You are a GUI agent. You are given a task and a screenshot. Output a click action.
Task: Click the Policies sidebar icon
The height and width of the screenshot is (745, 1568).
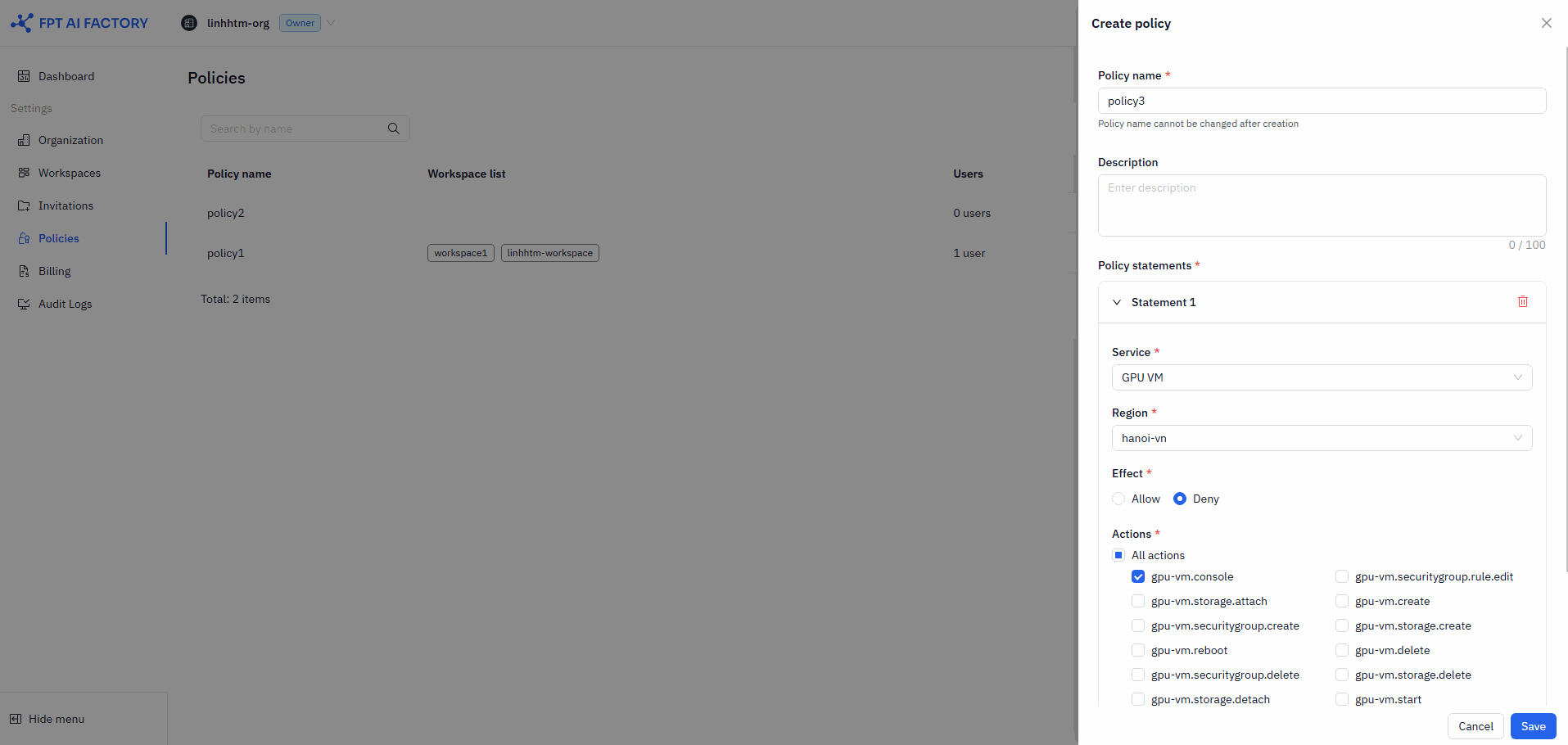(24, 238)
